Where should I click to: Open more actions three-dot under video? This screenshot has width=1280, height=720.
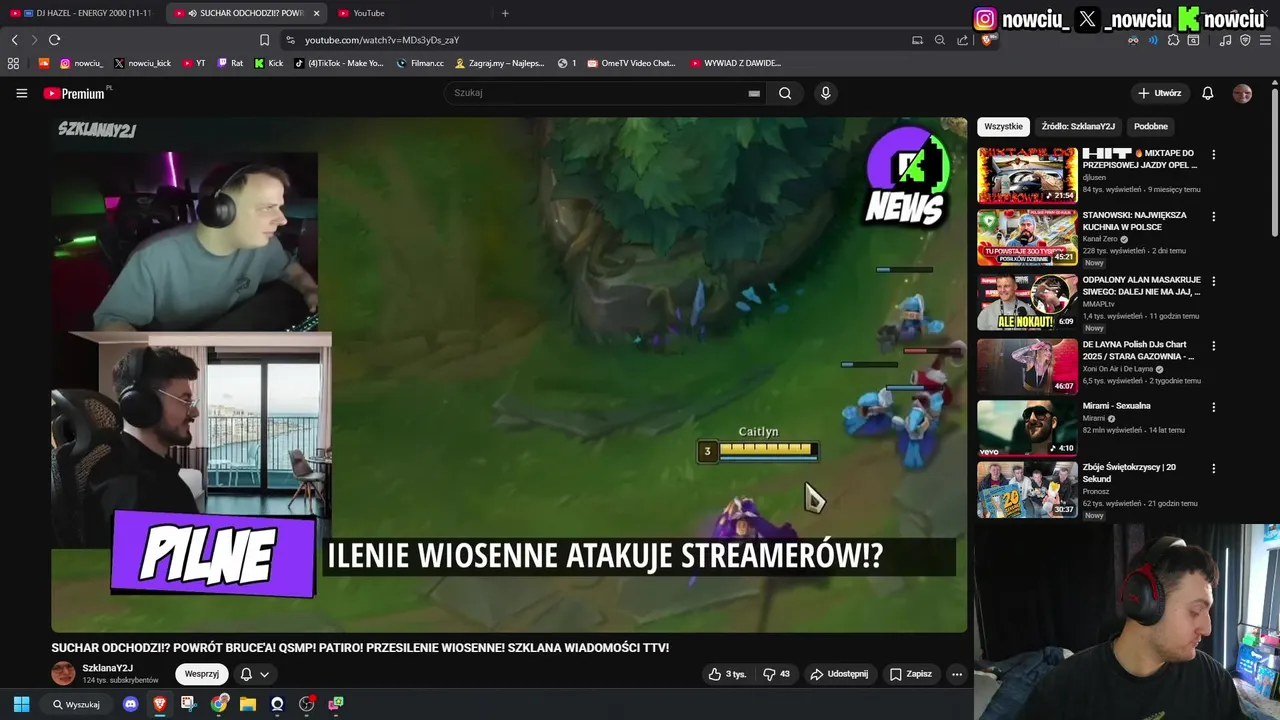956,674
